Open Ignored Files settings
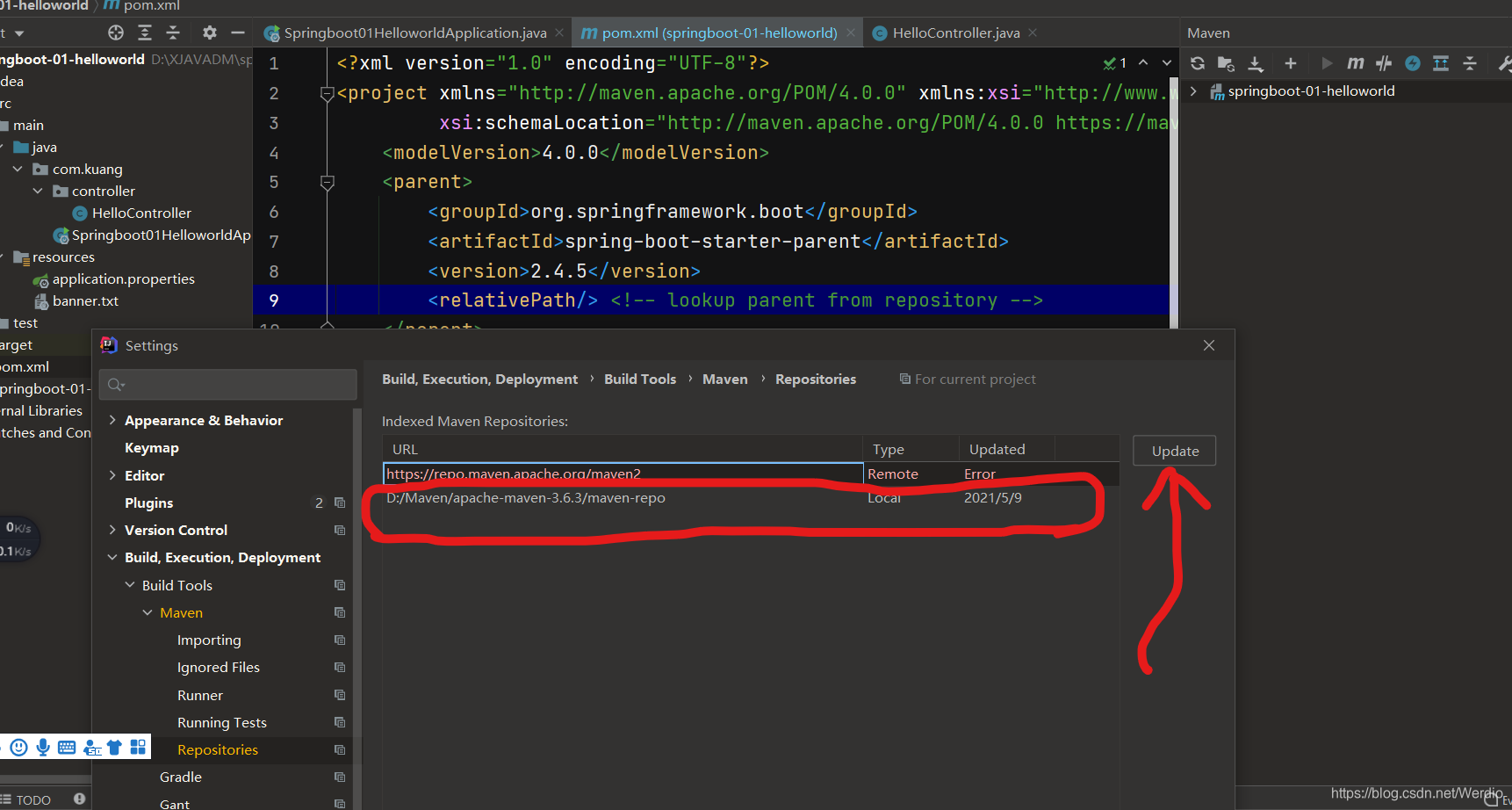 [219, 667]
